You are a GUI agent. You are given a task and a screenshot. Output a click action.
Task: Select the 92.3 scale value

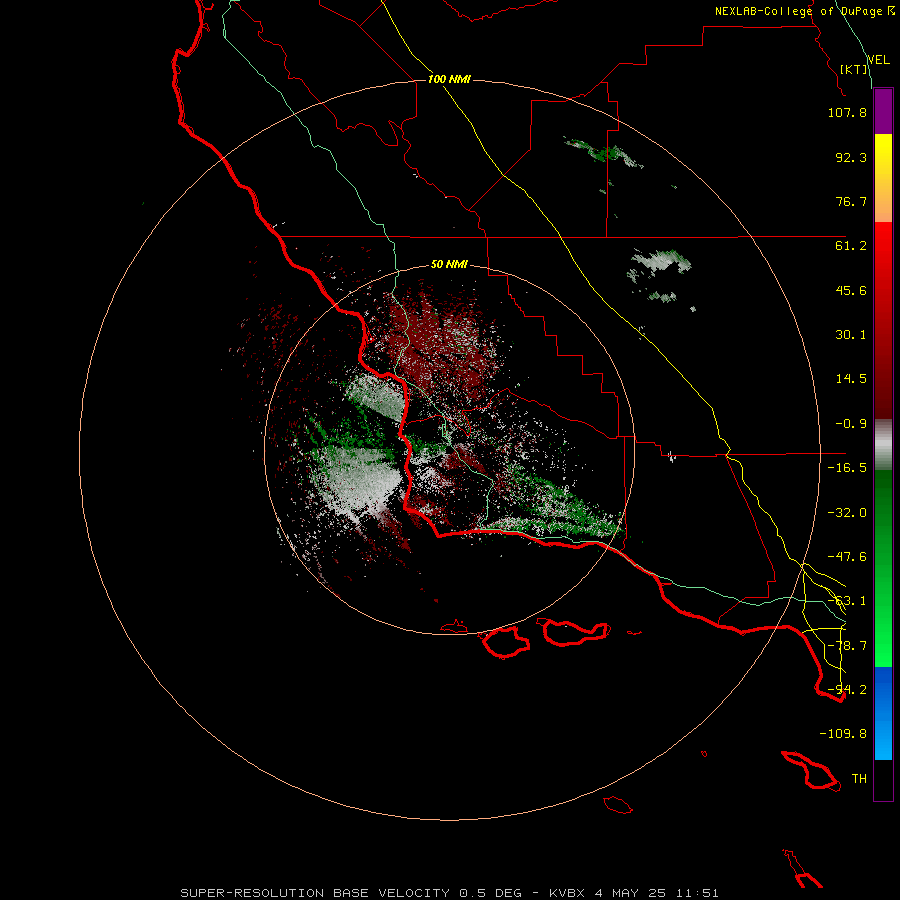851,157
